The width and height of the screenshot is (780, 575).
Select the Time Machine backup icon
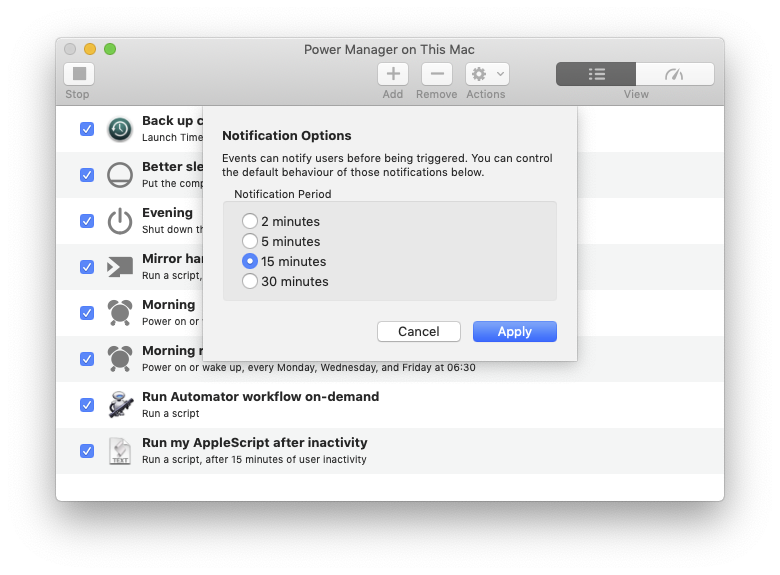[x=120, y=129]
